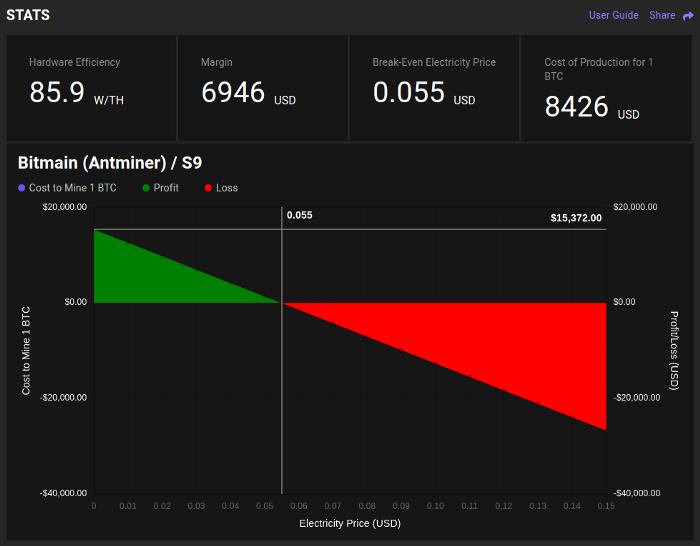Click the Share link text
The height and width of the screenshot is (546, 700).
click(662, 15)
